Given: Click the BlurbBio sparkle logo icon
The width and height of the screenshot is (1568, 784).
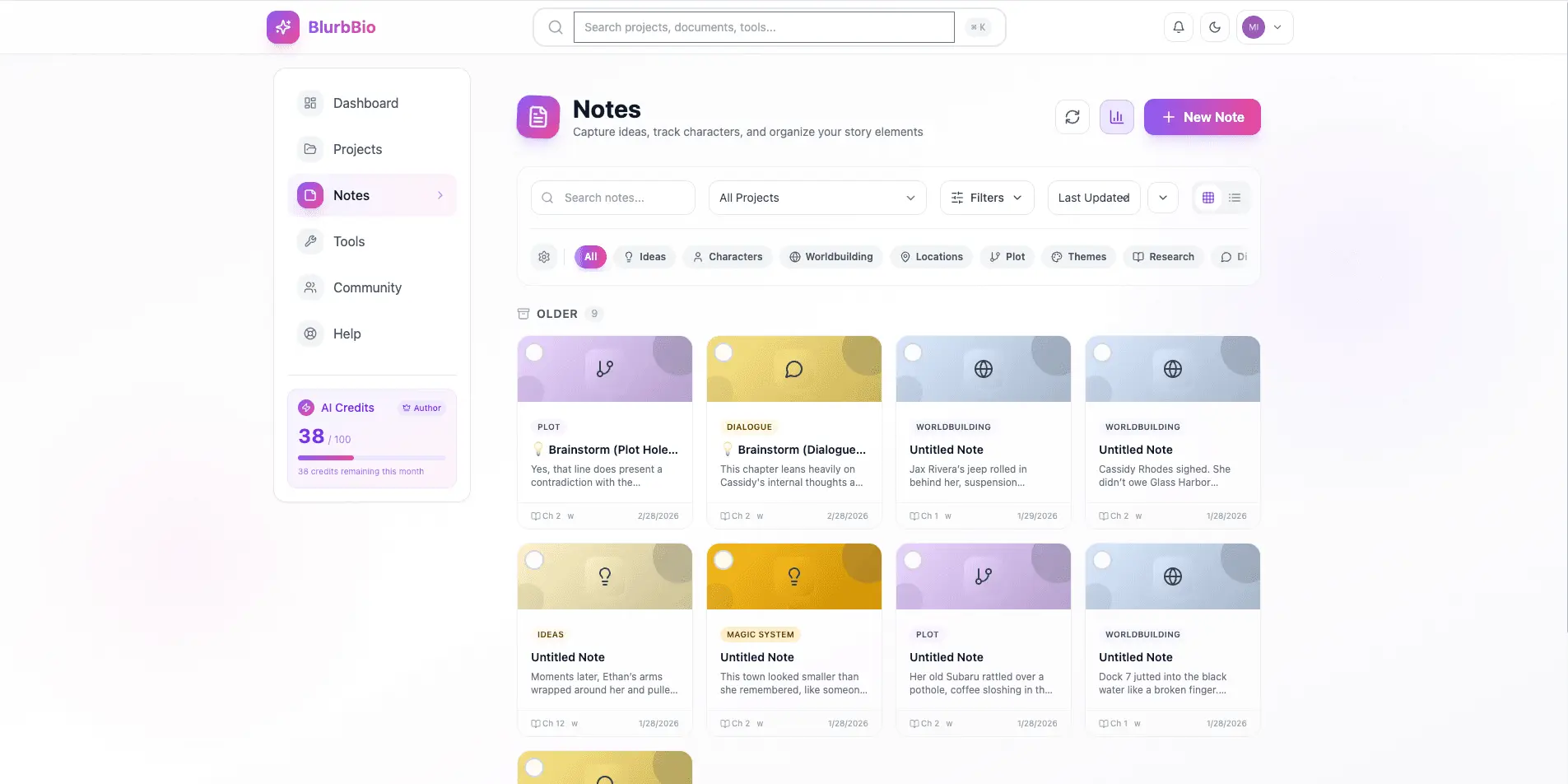Looking at the screenshot, I should pyautogui.click(x=282, y=27).
